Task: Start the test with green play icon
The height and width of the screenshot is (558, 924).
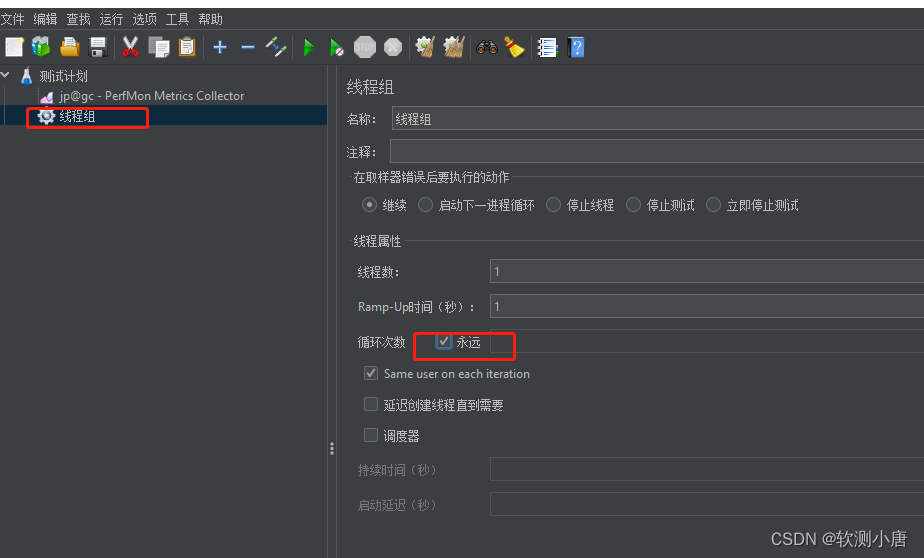Action: [x=309, y=47]
